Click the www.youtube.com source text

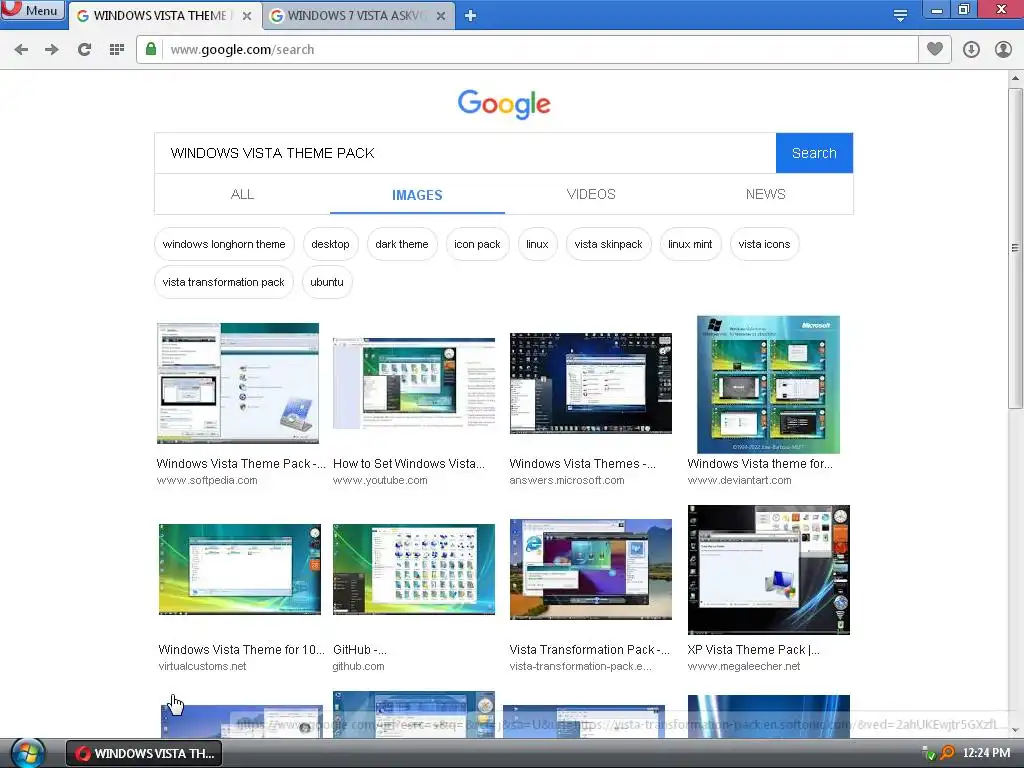[x=380, y=481]
